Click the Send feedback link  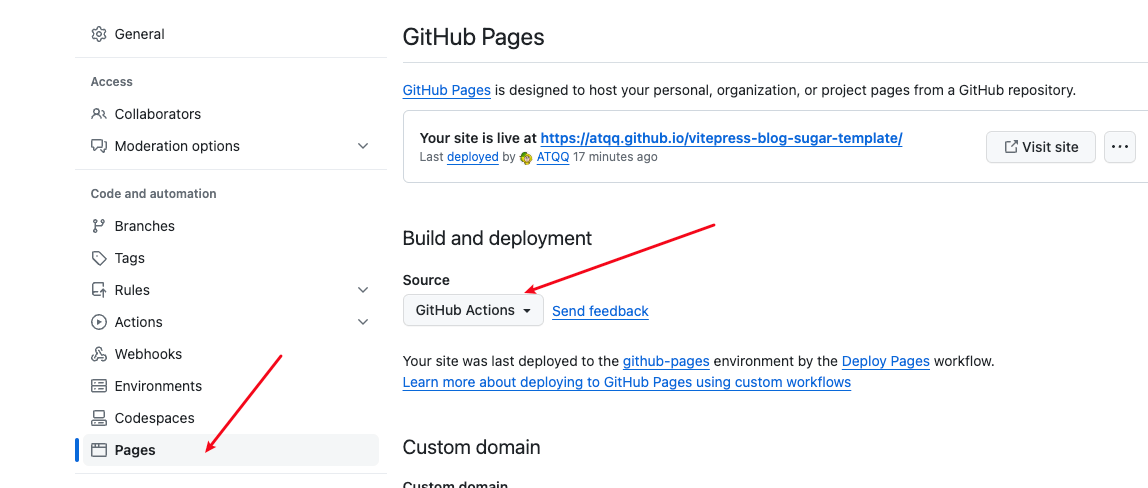click(600, 311)
